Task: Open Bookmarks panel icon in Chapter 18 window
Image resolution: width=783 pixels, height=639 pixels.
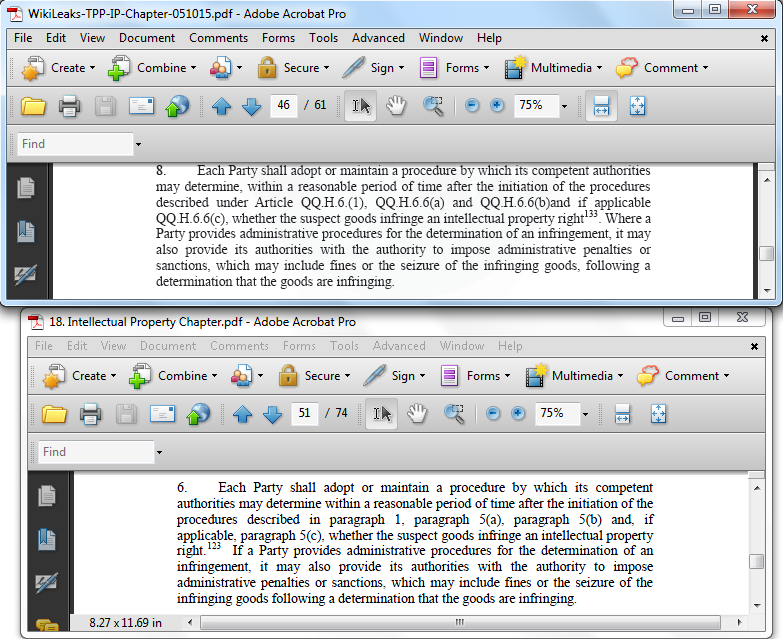Action: (46, 539)
